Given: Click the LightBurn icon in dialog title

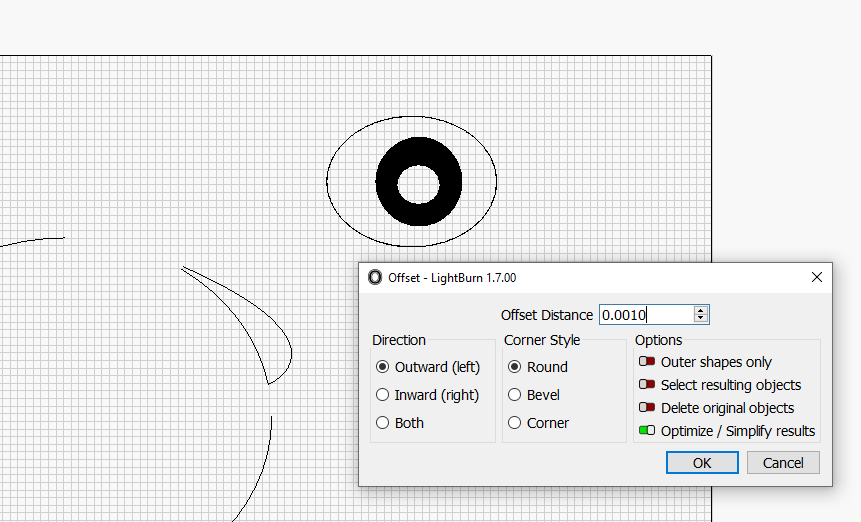Looking at the screenshot, I should tap(375, 277).
